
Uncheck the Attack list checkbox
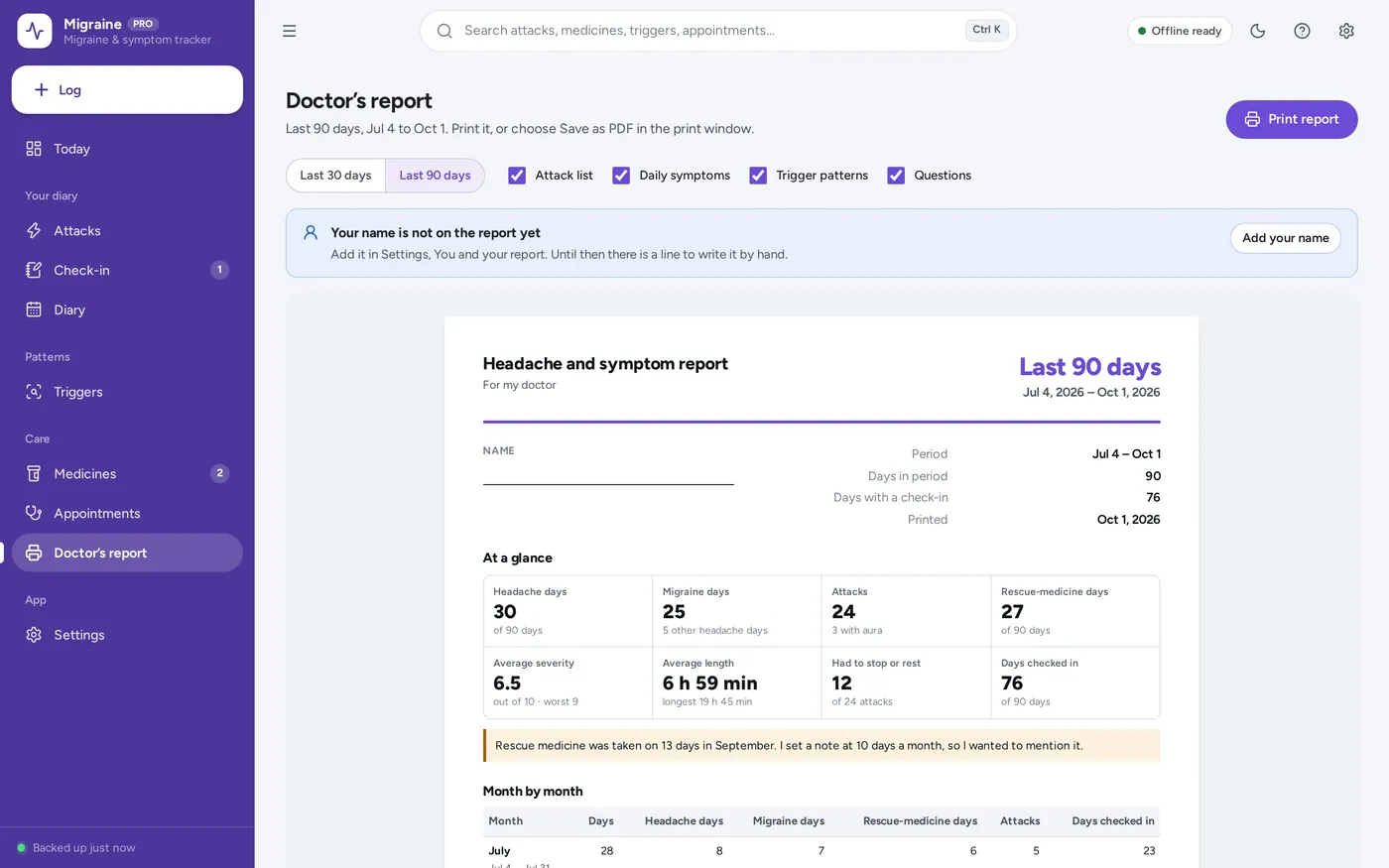pos(517,176)
